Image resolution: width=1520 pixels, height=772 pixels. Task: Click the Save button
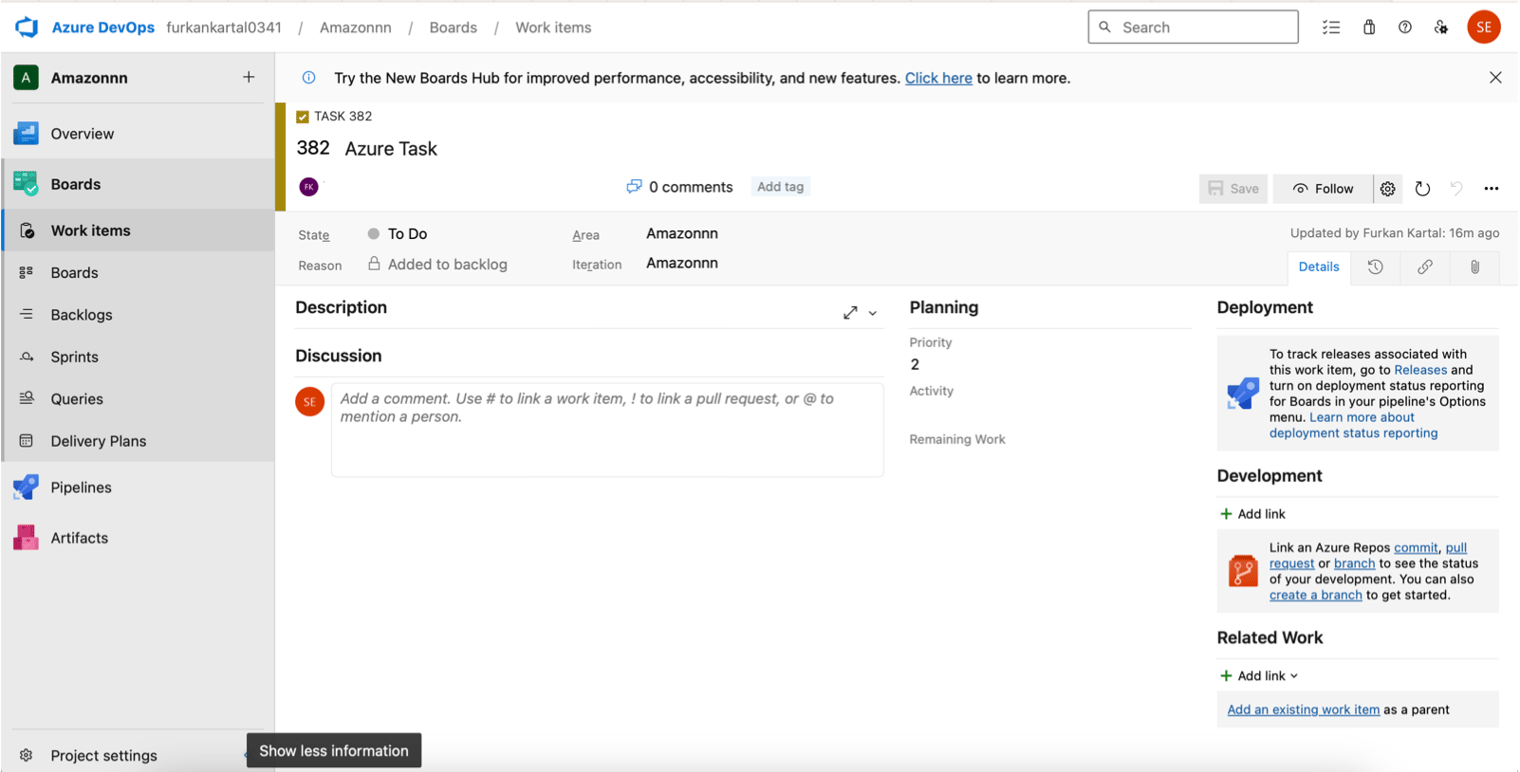(x=1233, y=188)
